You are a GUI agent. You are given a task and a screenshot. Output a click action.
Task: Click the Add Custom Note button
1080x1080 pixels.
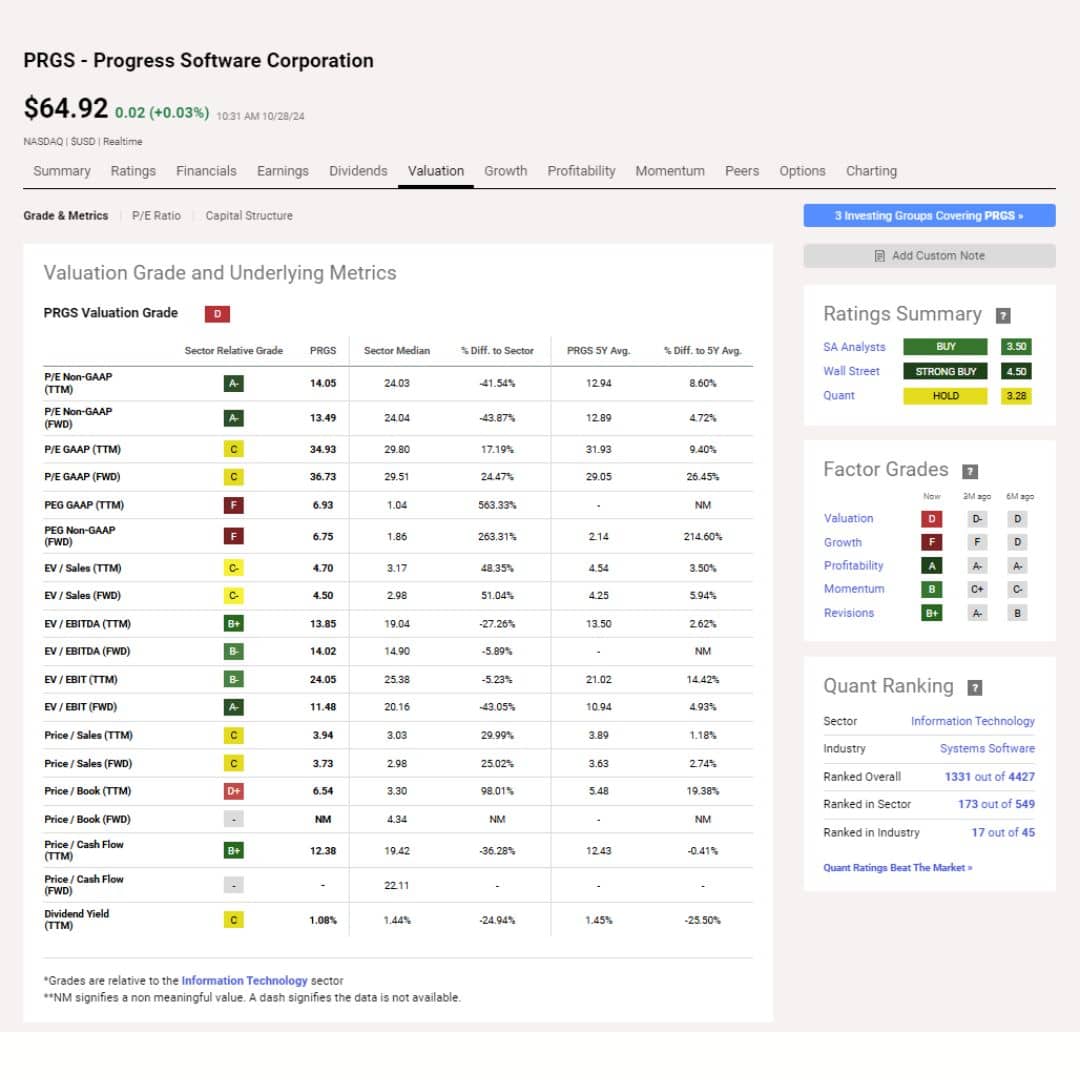[929, 256]
